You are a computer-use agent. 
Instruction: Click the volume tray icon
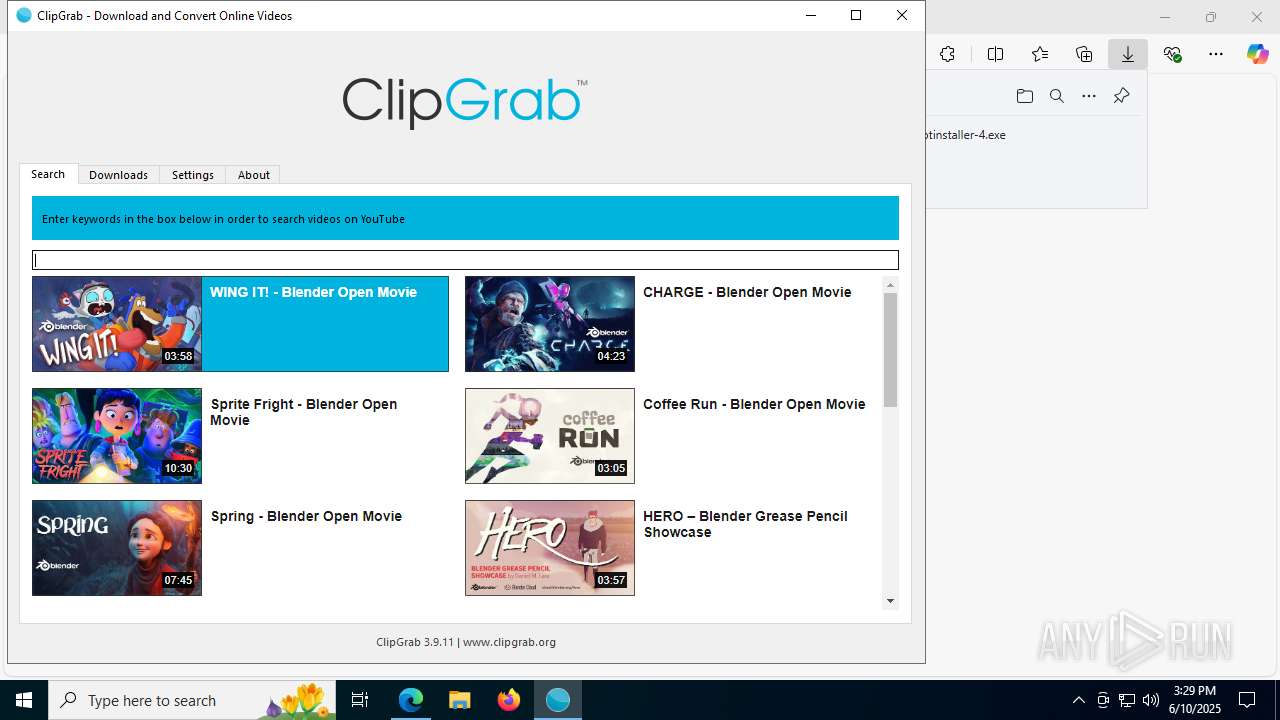[1151, 700]
